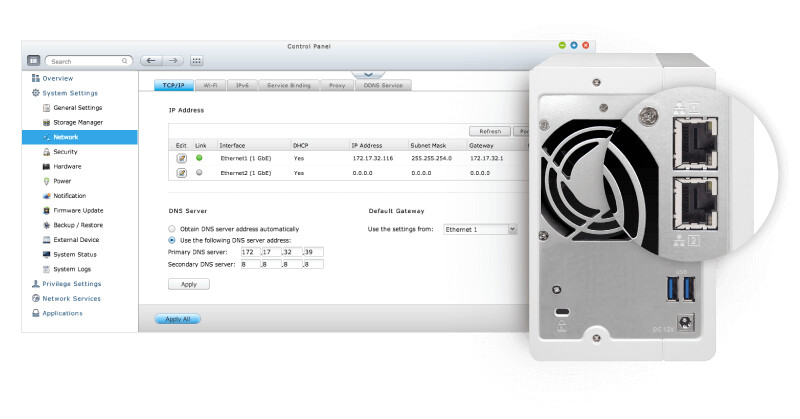Switch to the Wi-Fi tab
This screenshot has width=800, height=419.
211,86
